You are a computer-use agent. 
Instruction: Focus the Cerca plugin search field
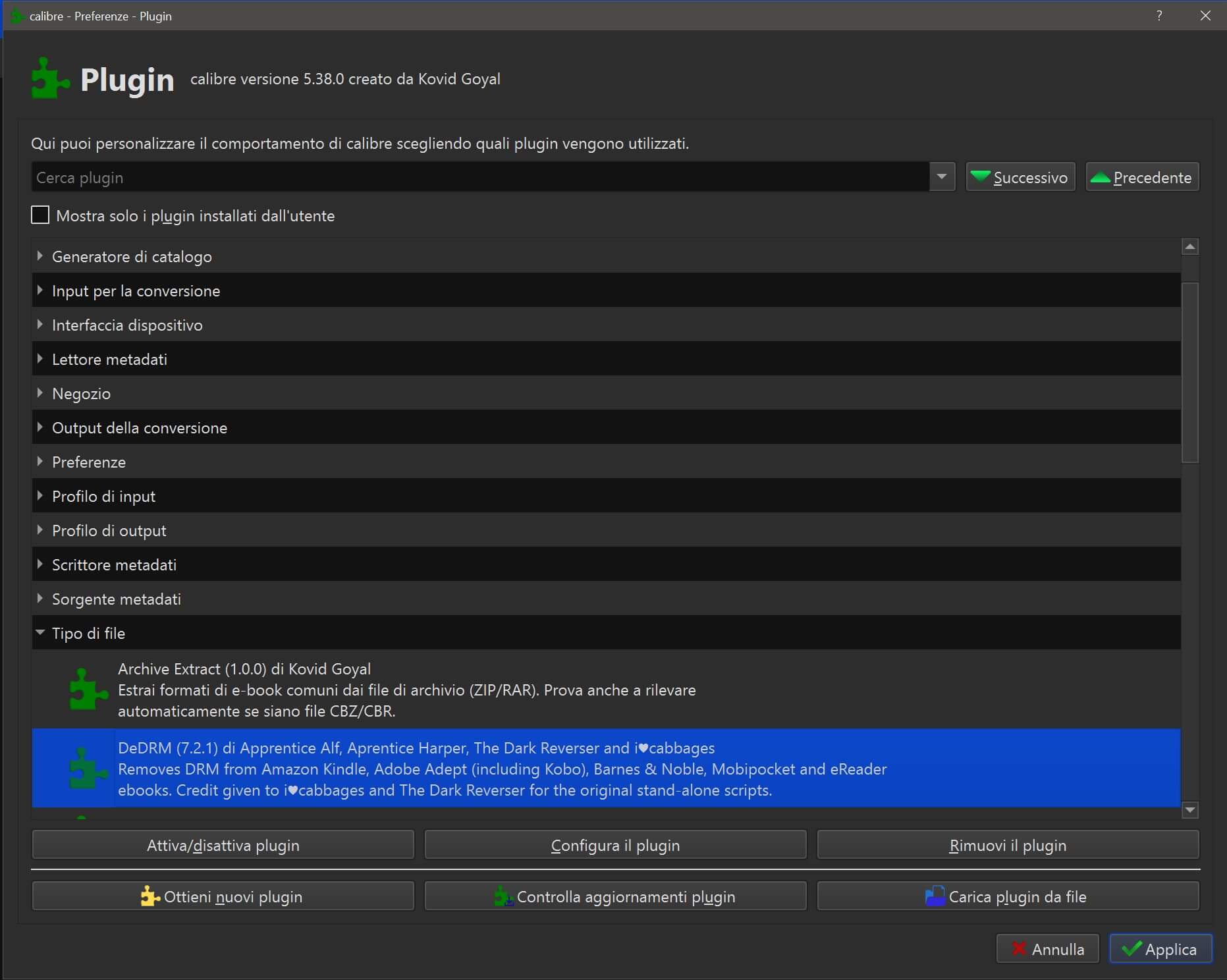coord(479,177)
